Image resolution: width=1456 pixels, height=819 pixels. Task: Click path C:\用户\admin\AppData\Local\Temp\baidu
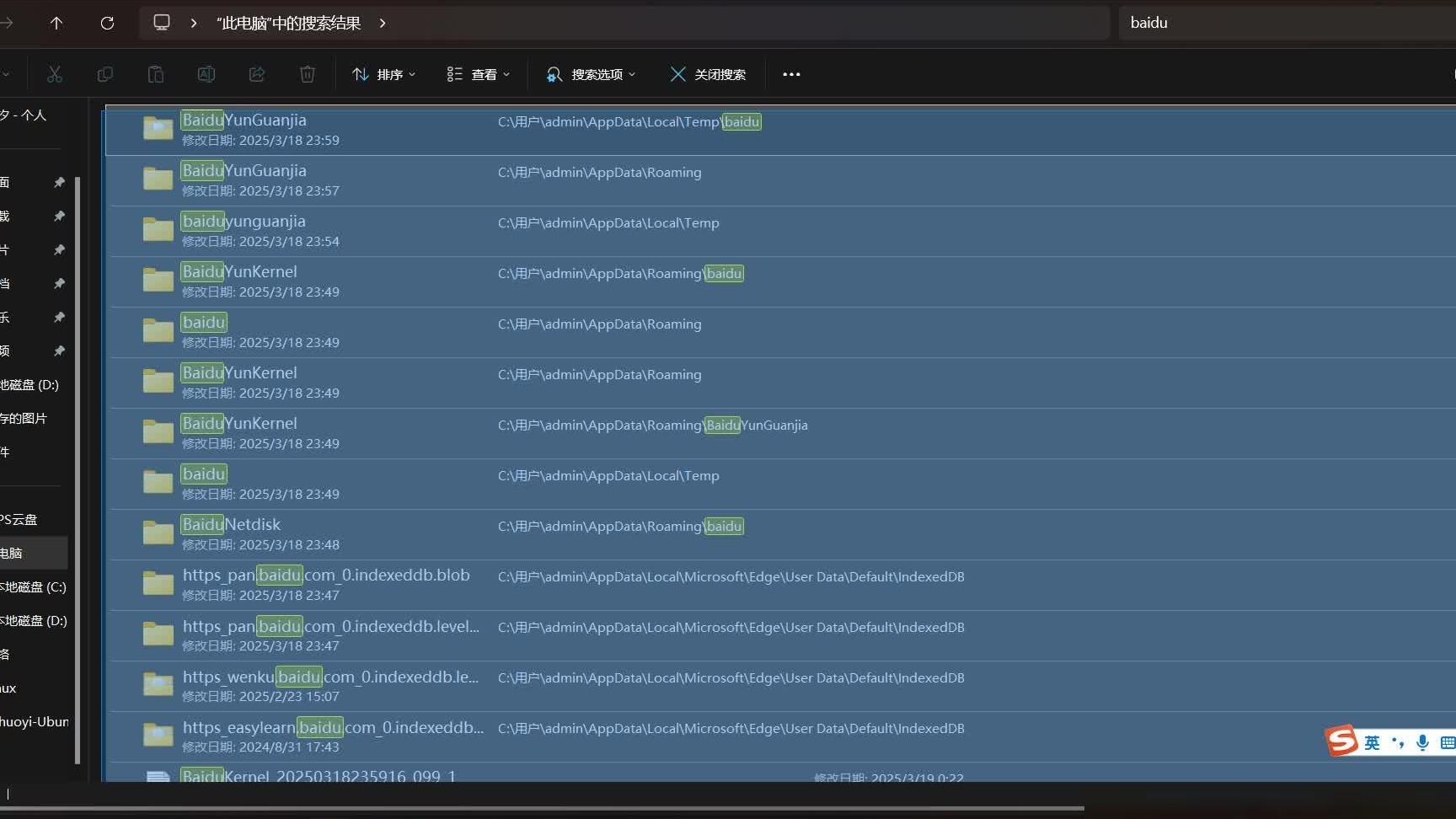[x=629, y=122]
